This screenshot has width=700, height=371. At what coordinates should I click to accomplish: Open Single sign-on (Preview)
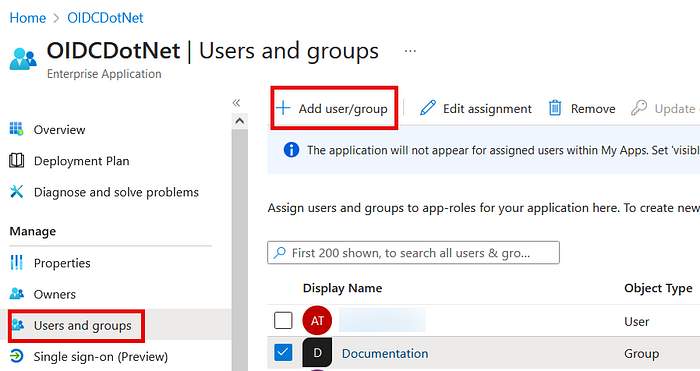(101, 357)
